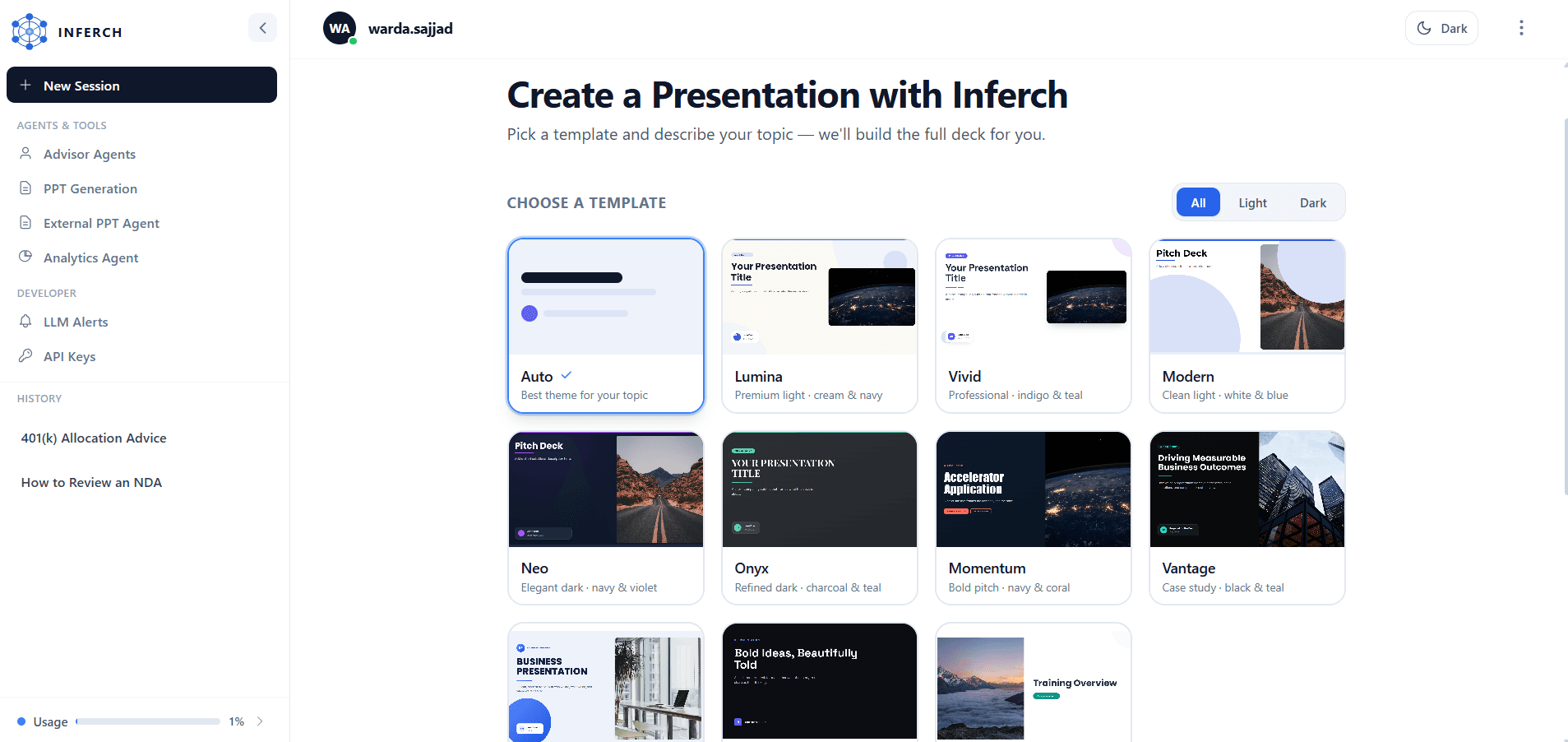Select the Business Presentation template thumbnail
The image size is (1568, 742).
pos(606,683)
